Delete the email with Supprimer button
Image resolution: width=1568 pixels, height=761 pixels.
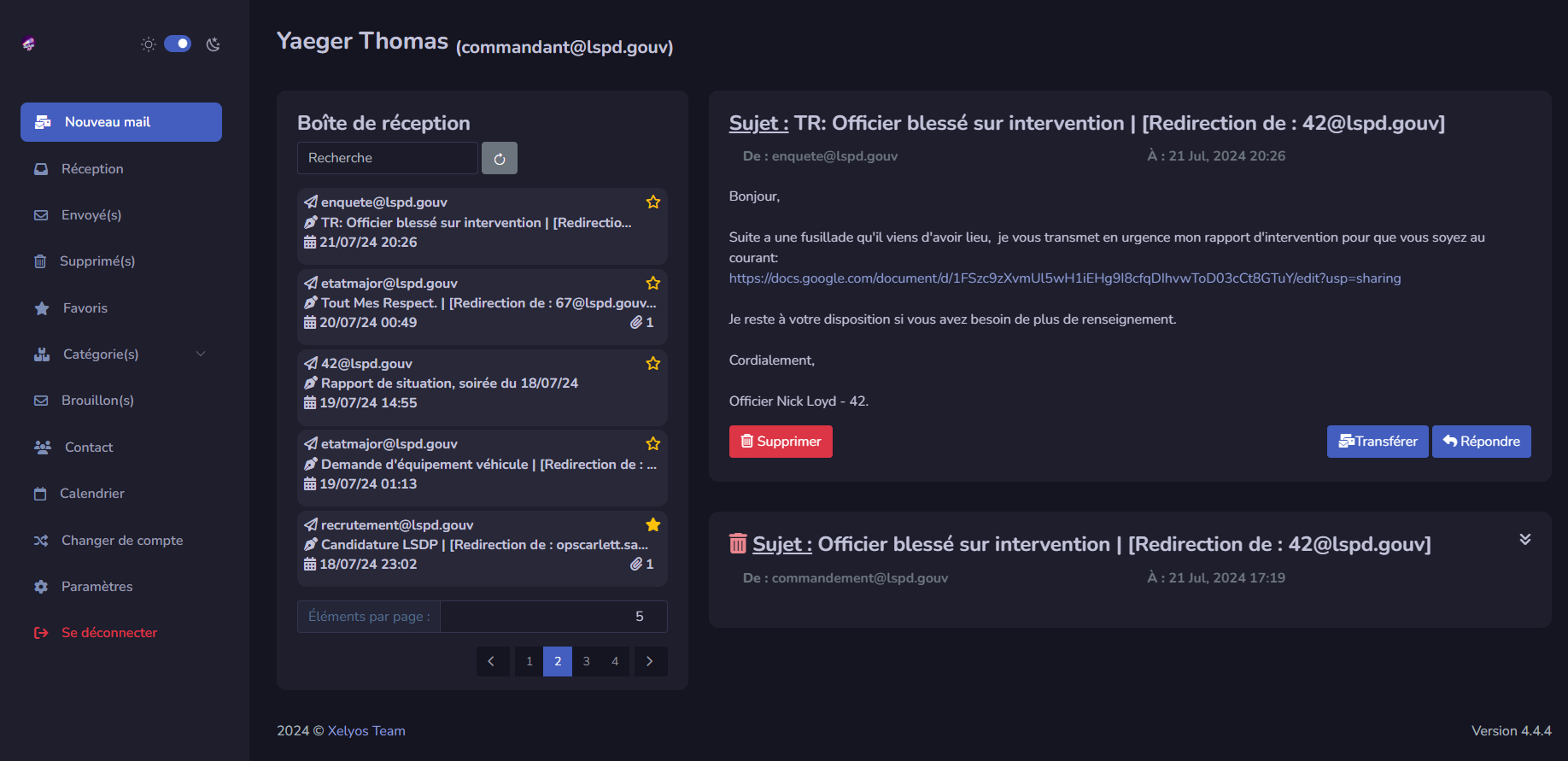pos(781,442)
